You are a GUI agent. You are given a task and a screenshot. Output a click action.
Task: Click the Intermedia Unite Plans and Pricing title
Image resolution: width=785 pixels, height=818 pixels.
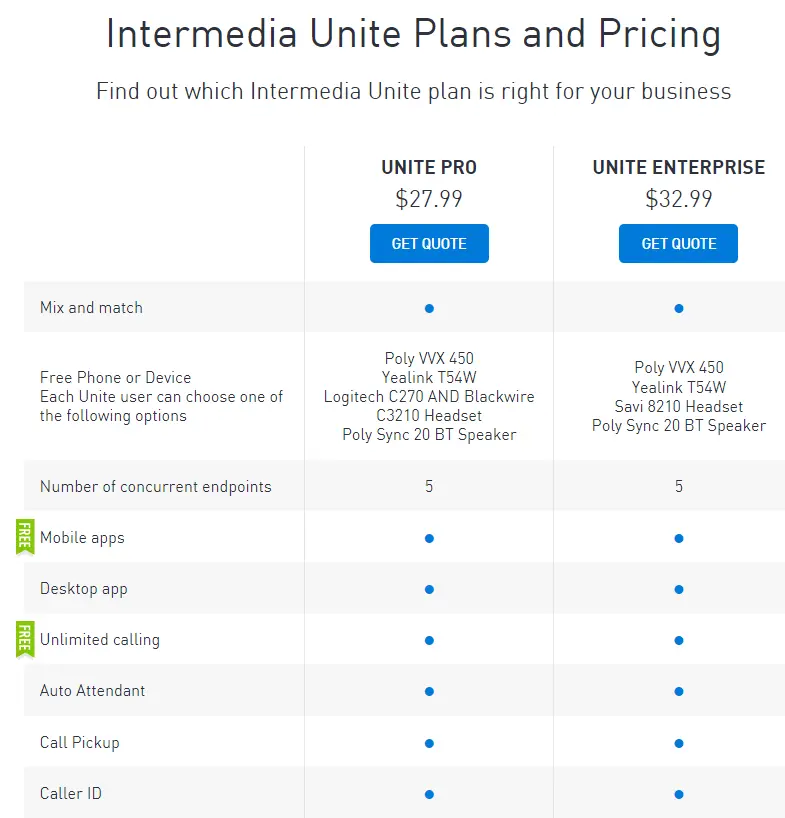tap(413, 35)
